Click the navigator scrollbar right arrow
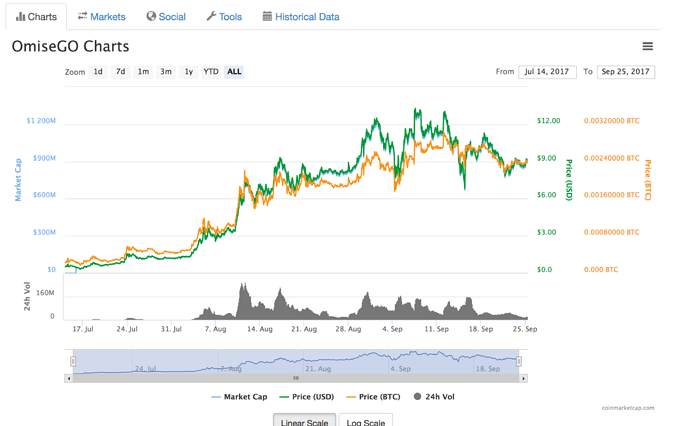Image resolution: width=690 pixels, height=426 pixels. click(x=523, y=378)
